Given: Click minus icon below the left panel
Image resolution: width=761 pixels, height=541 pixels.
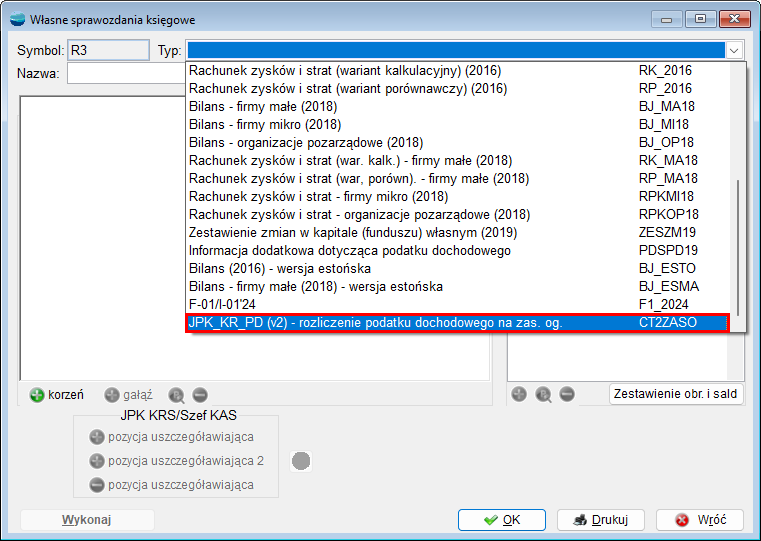Looking at the screenshot, I should coord(200,395).
